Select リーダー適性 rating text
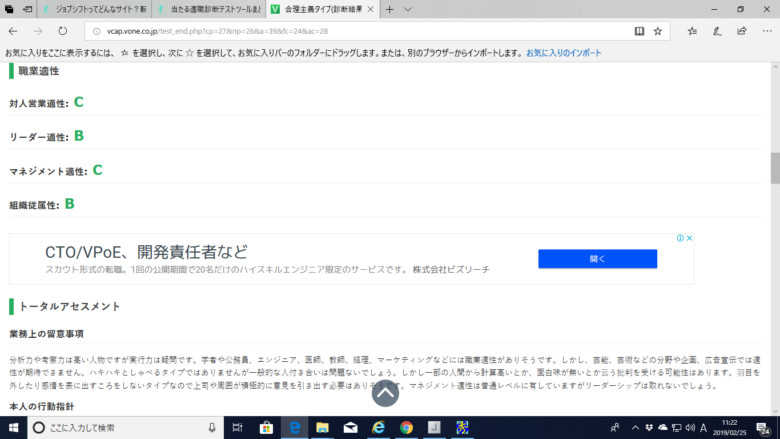The height and width of the screenshot is (439, 780). point(46,136)
